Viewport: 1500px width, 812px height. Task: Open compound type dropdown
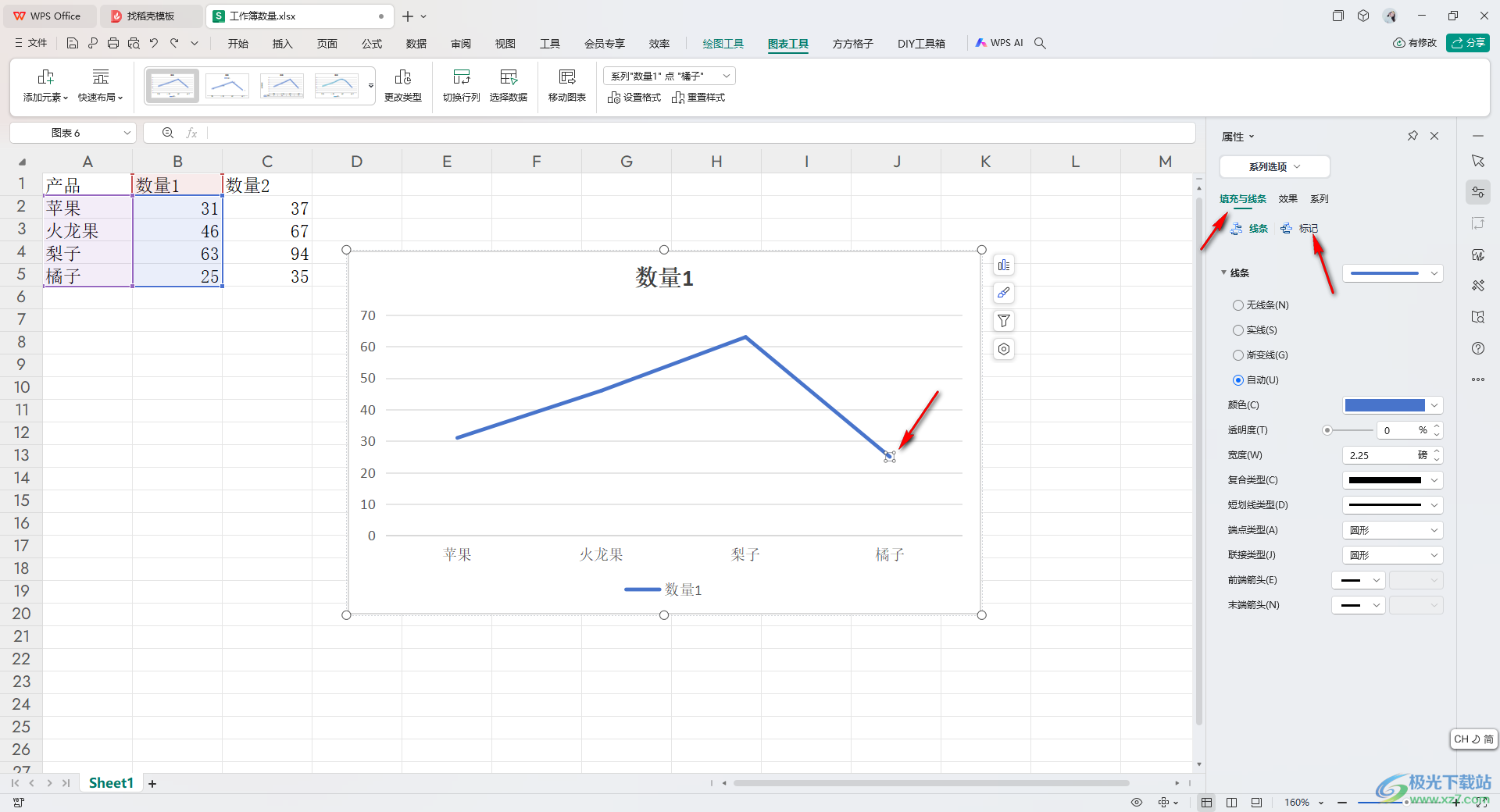1392,480
